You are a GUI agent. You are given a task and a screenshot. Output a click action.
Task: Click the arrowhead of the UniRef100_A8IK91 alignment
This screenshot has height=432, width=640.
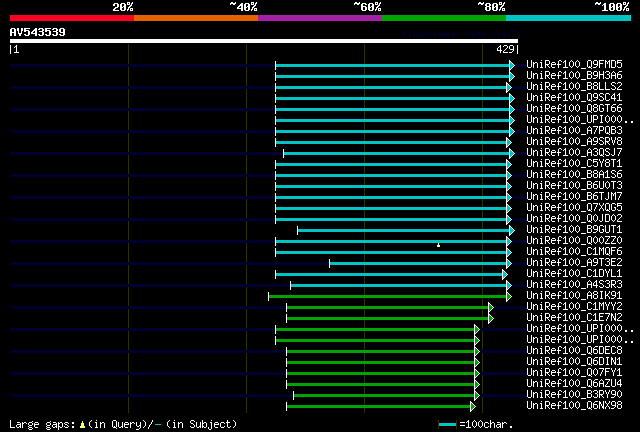click(509, 297)
